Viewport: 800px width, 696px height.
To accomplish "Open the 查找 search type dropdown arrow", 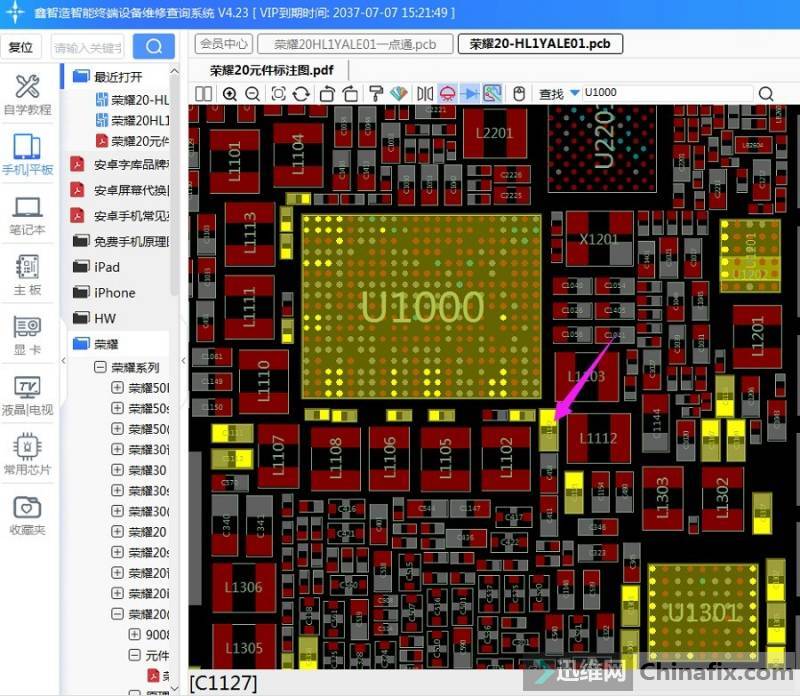I will coord(575,93).
